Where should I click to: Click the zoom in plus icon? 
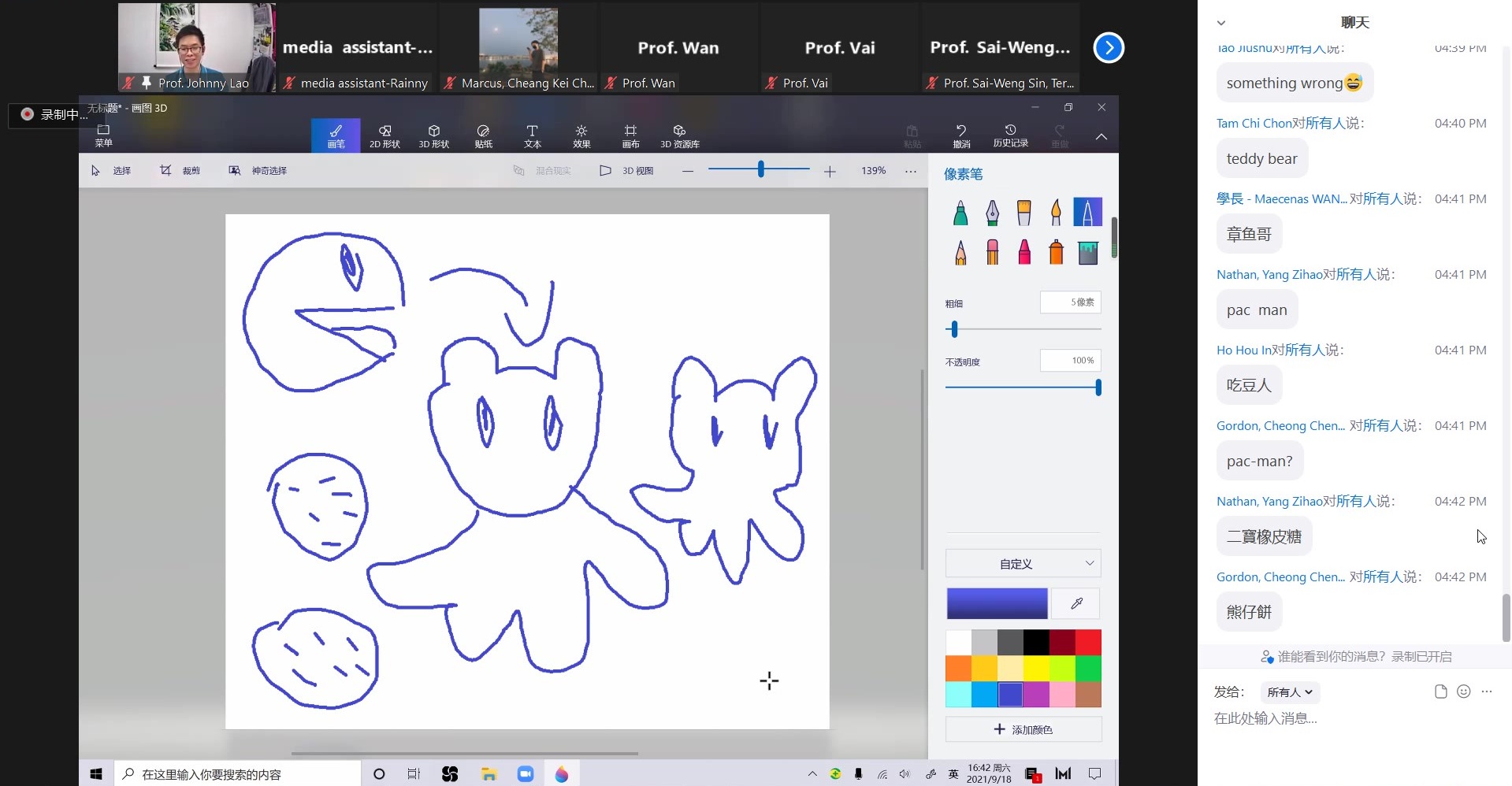(830, 171)
